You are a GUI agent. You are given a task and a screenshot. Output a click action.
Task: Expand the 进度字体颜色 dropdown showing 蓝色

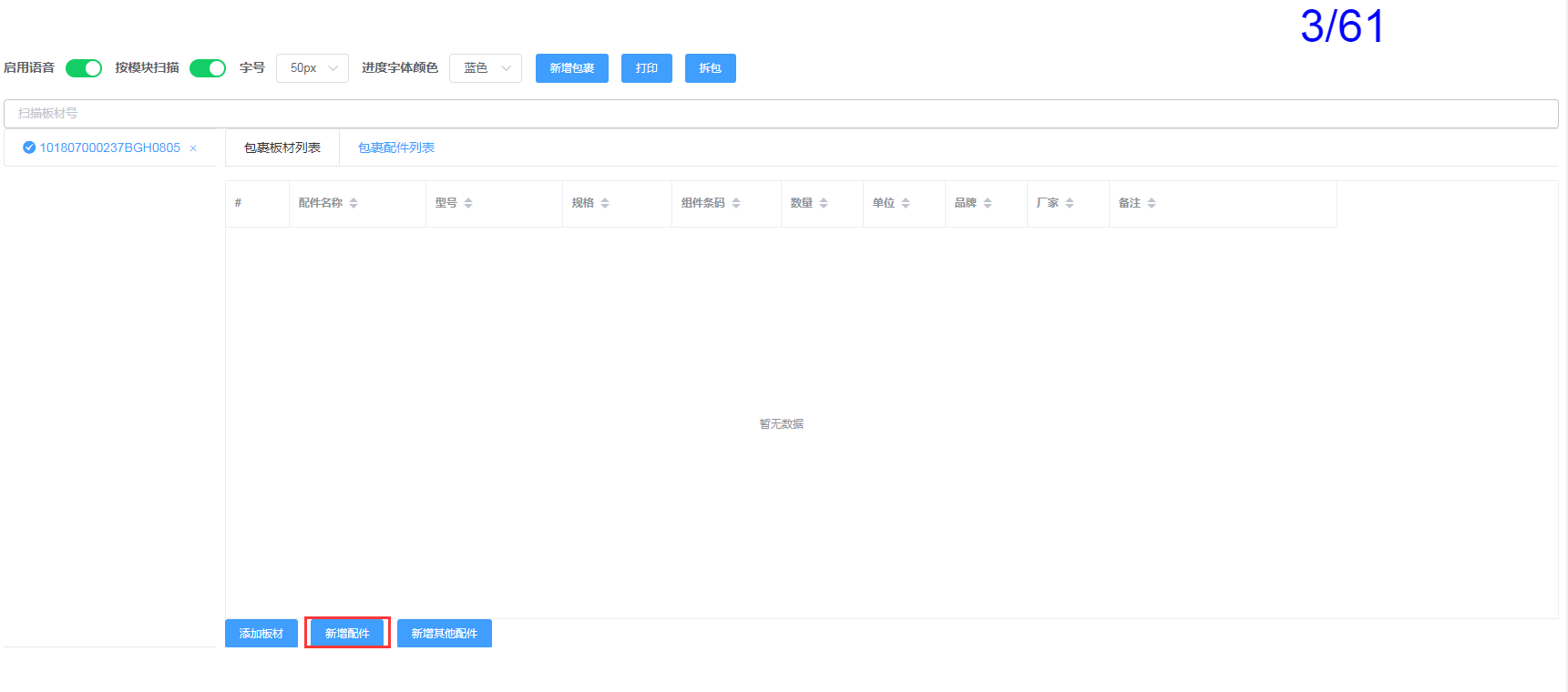pyautogui.click(x=485, y=68)
